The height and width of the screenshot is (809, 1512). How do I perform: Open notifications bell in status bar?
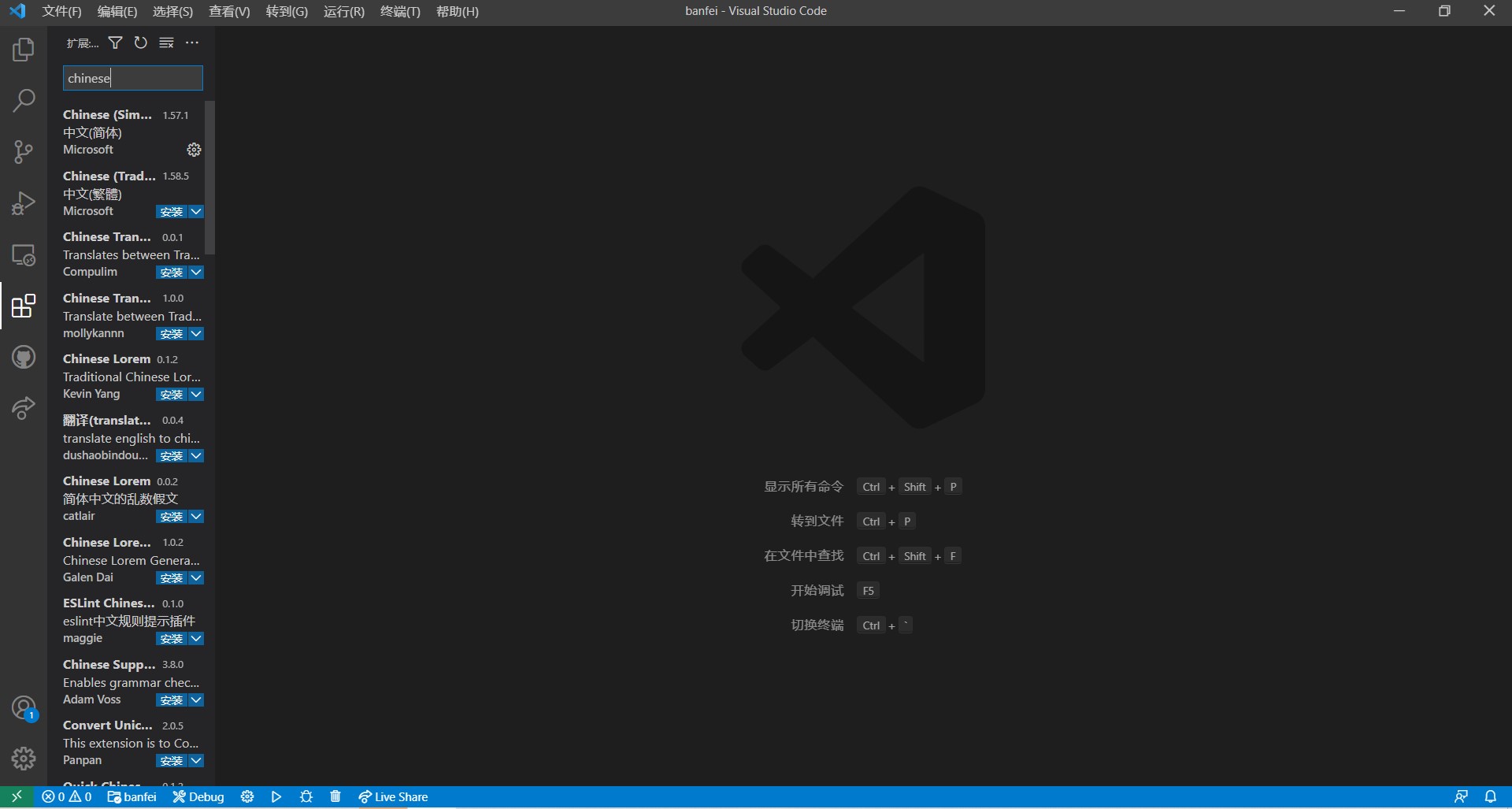[1491, 797]
